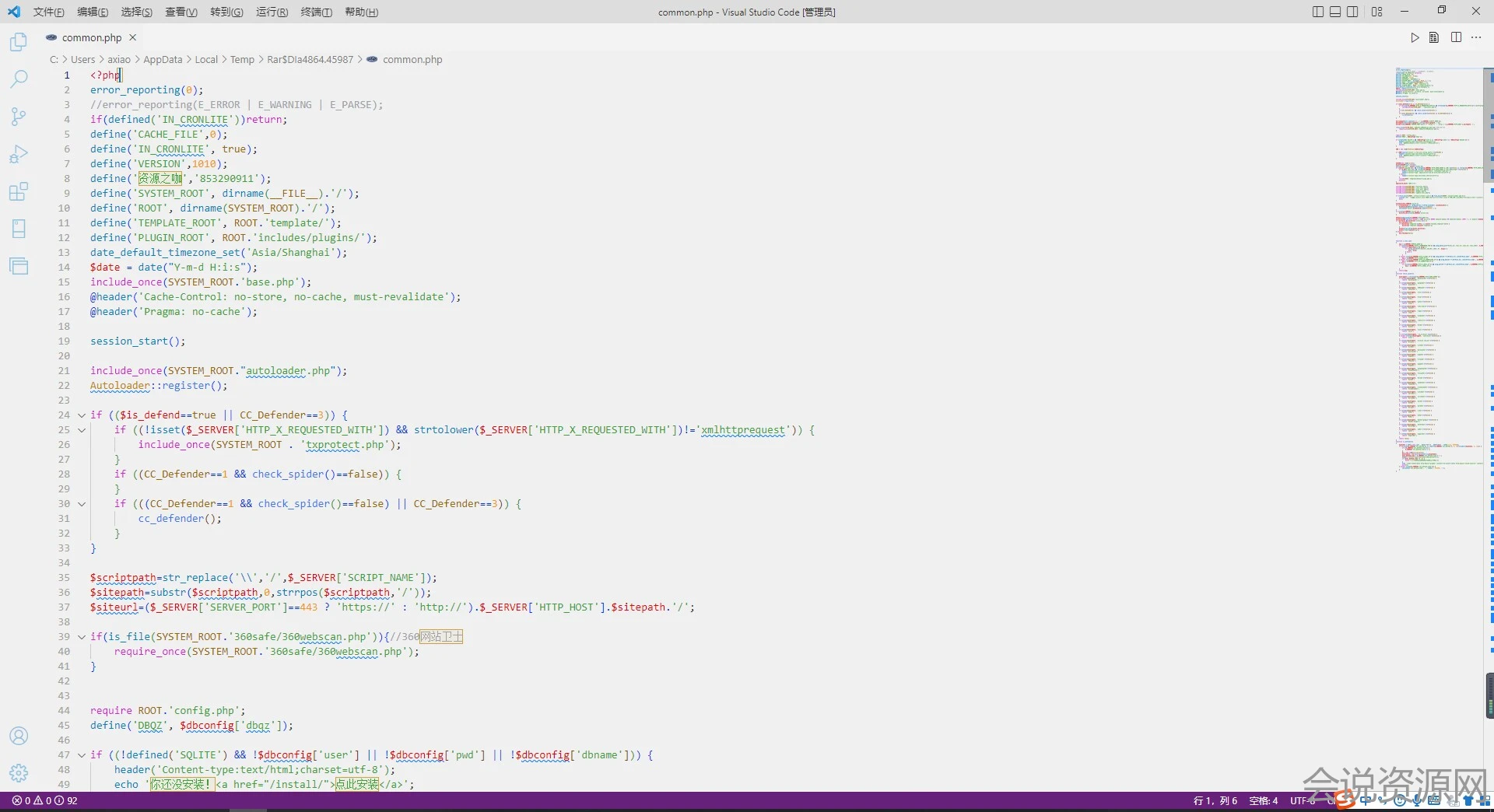1494x812 pixels.
Task: Split the editor to the right
Action: pos(1456,37)
